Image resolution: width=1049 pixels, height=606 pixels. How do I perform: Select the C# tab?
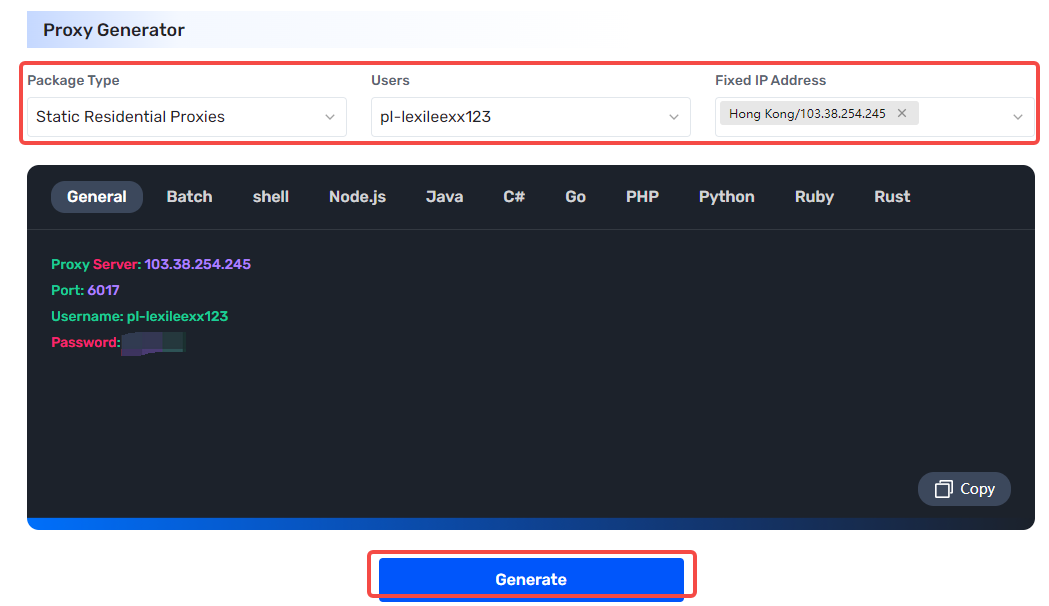[x=514, y=197]
